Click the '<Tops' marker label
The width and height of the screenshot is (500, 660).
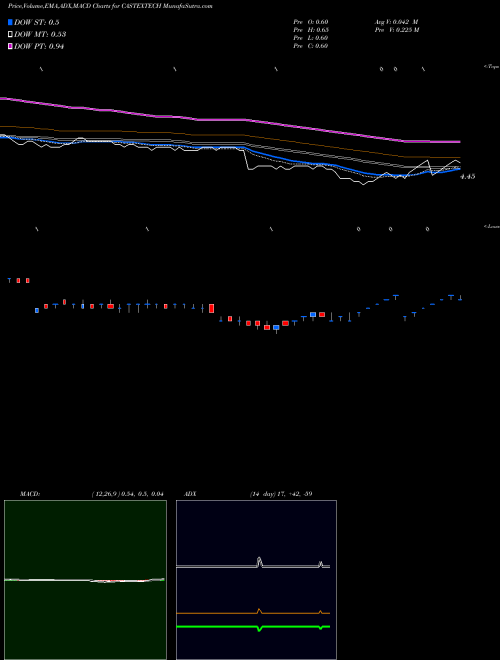492,67
